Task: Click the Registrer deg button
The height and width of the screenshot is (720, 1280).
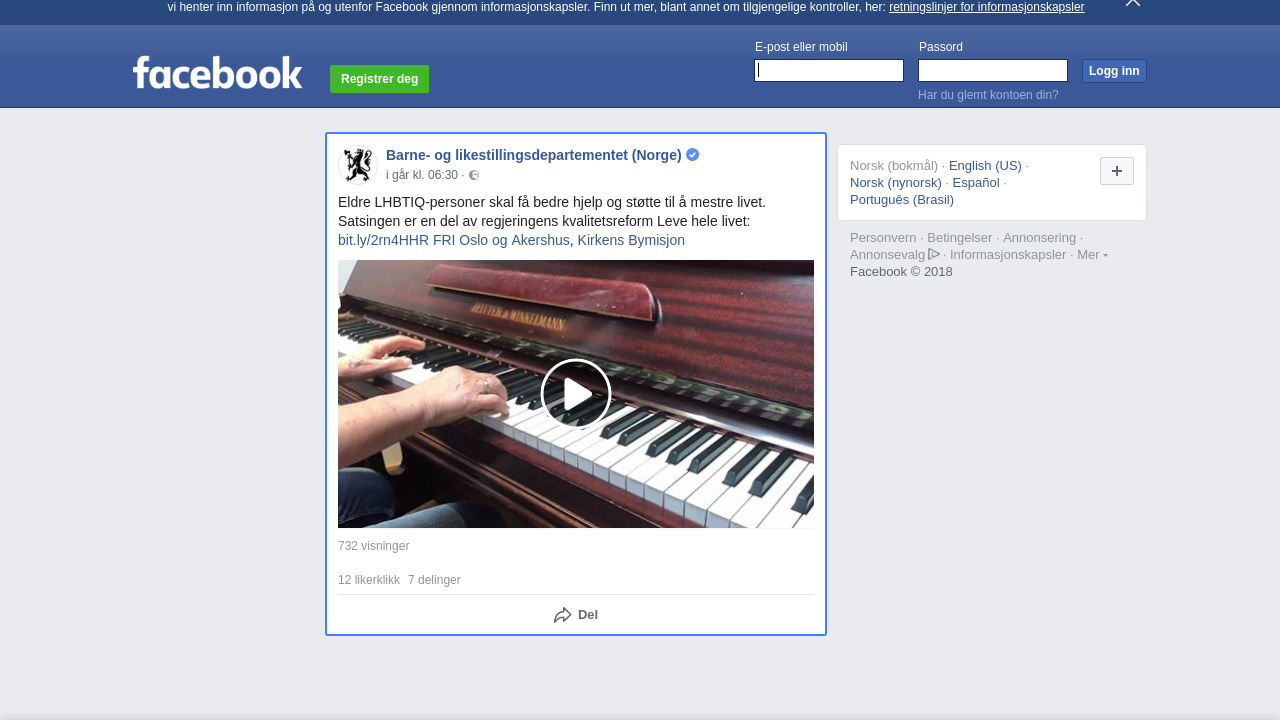Action: pyautogui.click(x=379, y=79)
